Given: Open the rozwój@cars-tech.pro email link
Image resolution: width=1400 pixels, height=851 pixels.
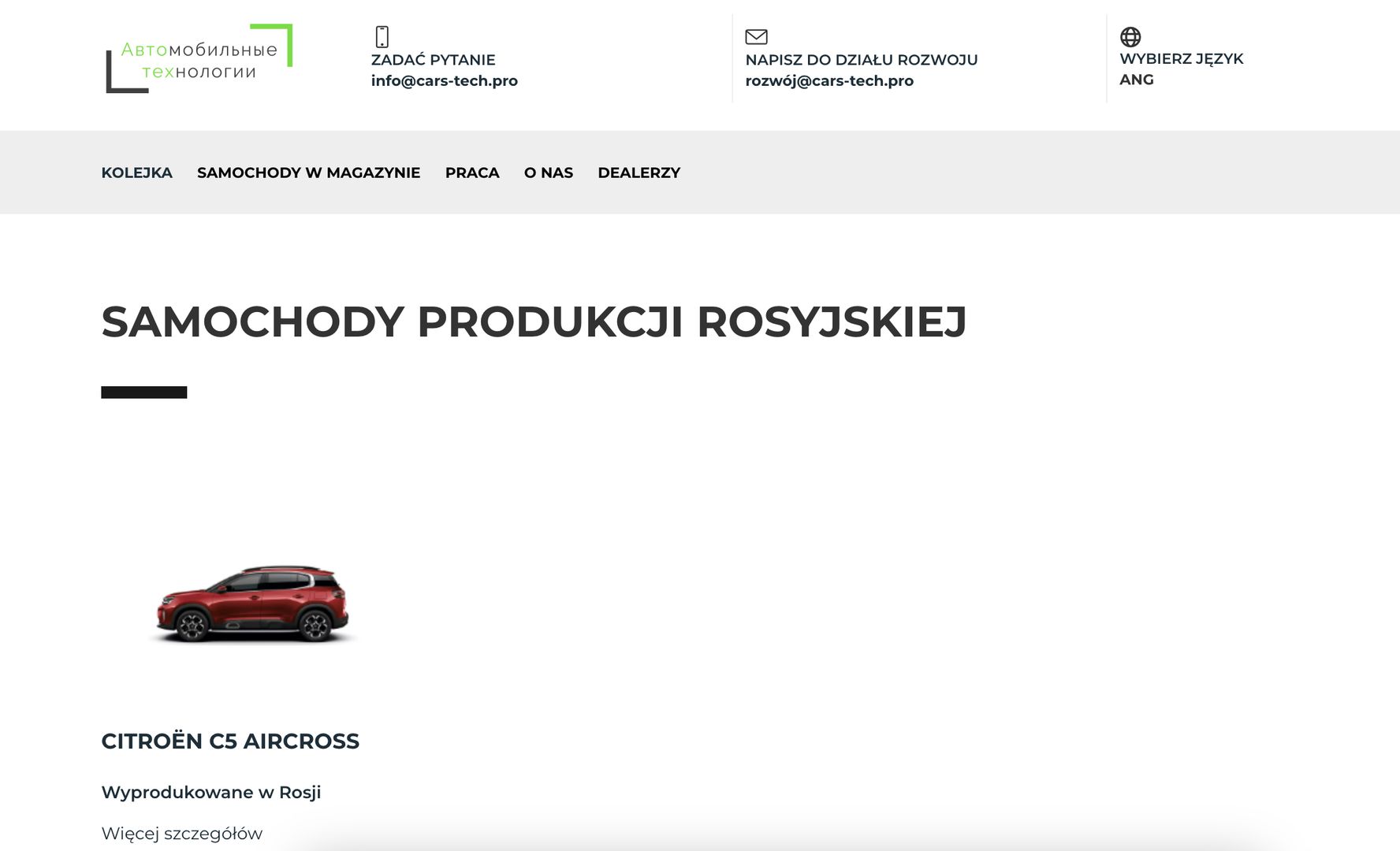Looking at the screenshot, I should (x=829, y=80).
